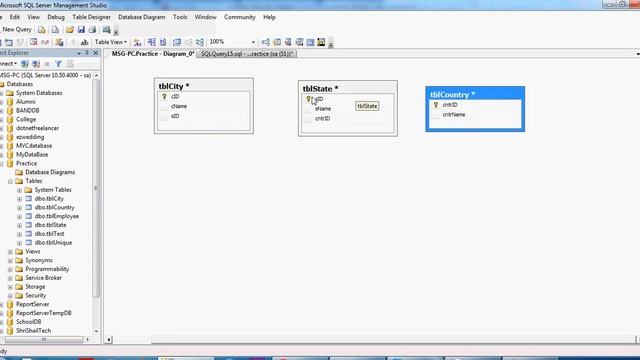
Task: Open the Table View dropdown
Action: click(111, 42)
